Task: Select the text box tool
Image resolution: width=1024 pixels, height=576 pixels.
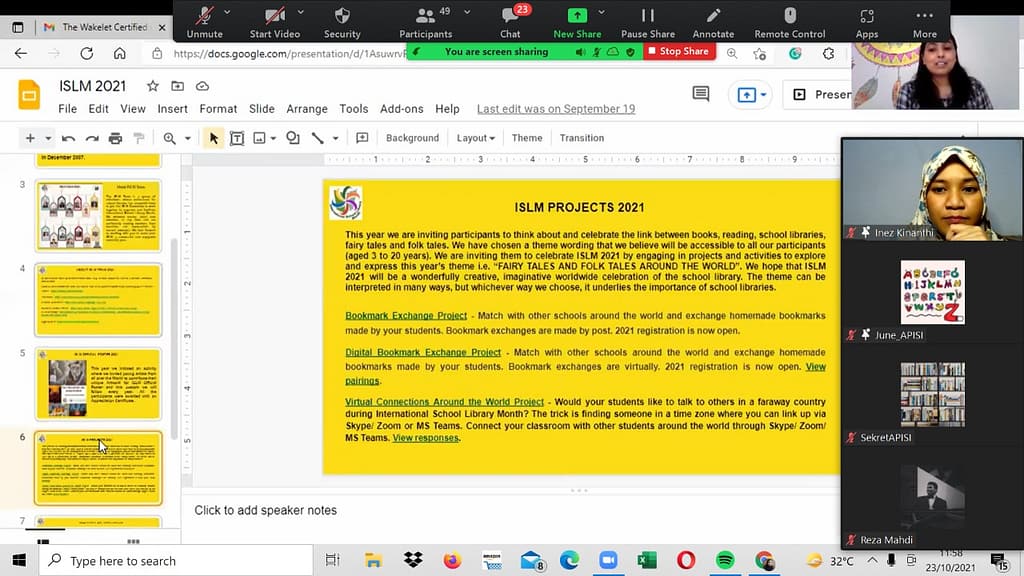Action: [237, 138]
